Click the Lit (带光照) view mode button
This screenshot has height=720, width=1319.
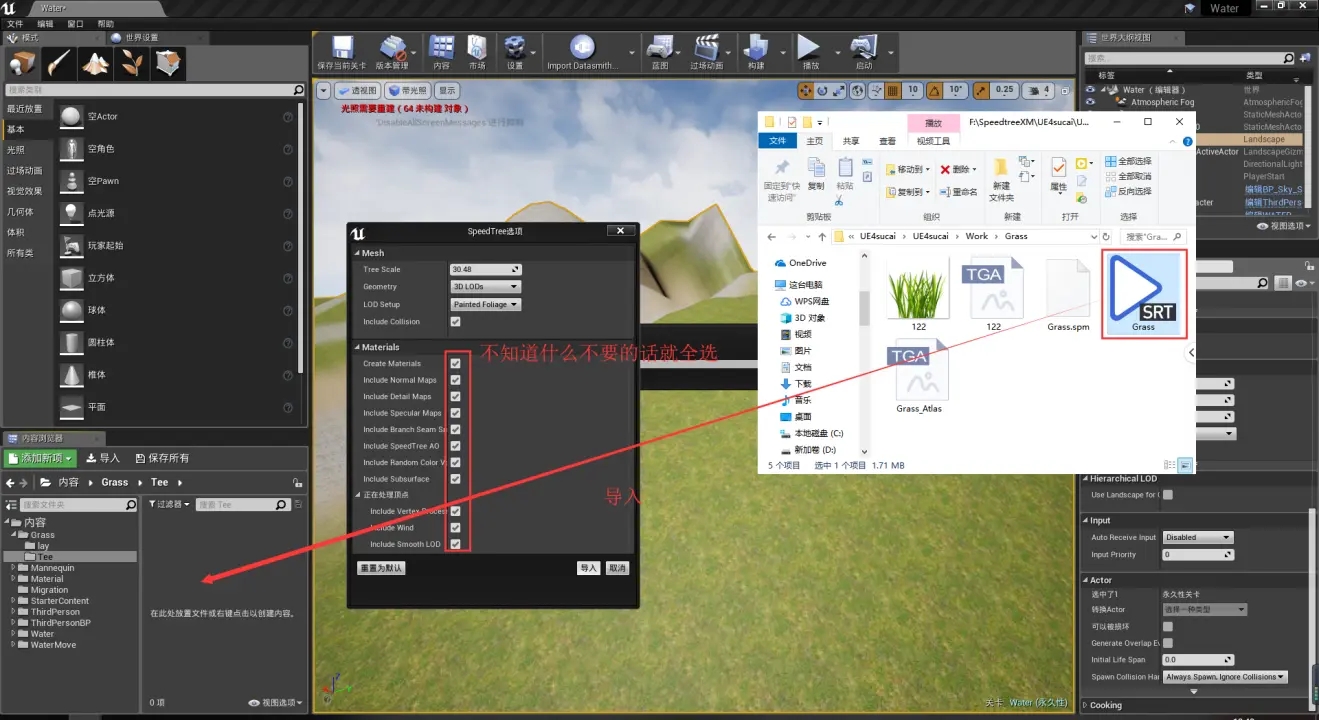(x=408, y=90)
